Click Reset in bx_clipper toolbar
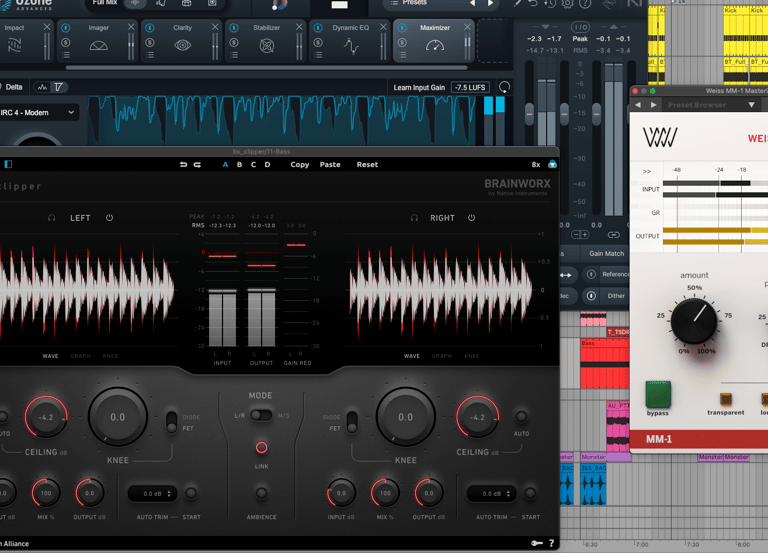Screen dimensions: 768x553 367,165
